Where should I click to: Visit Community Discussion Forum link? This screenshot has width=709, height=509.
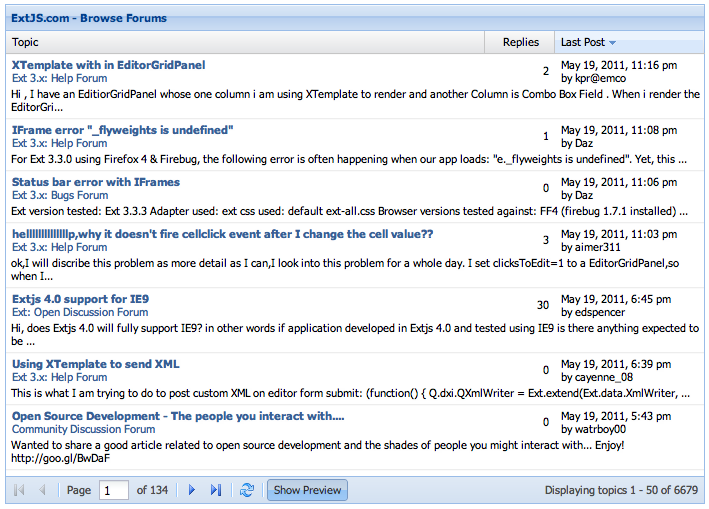(x=84, y=429)
